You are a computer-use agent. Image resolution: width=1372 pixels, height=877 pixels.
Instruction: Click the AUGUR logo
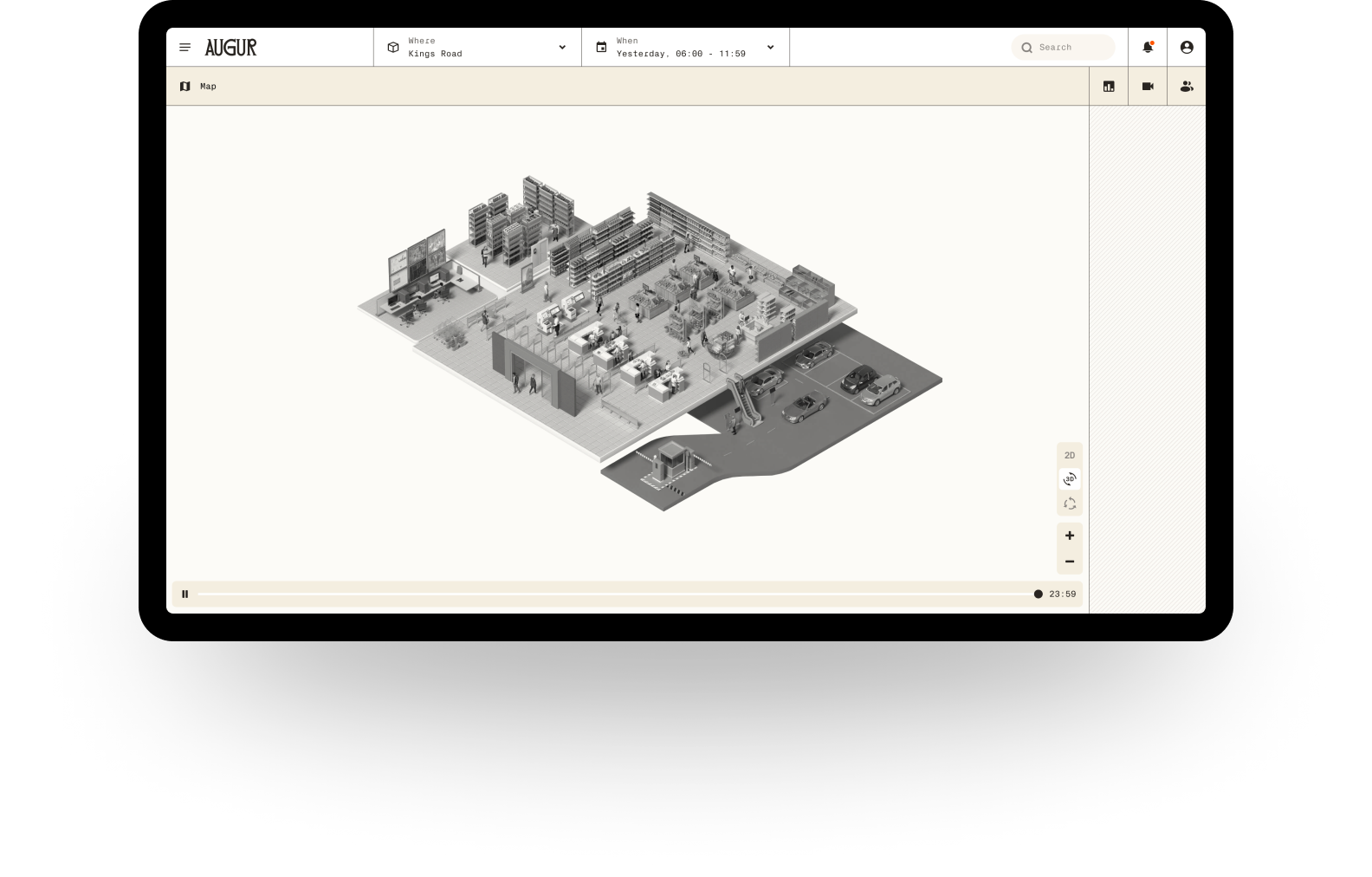click(230, 48)
